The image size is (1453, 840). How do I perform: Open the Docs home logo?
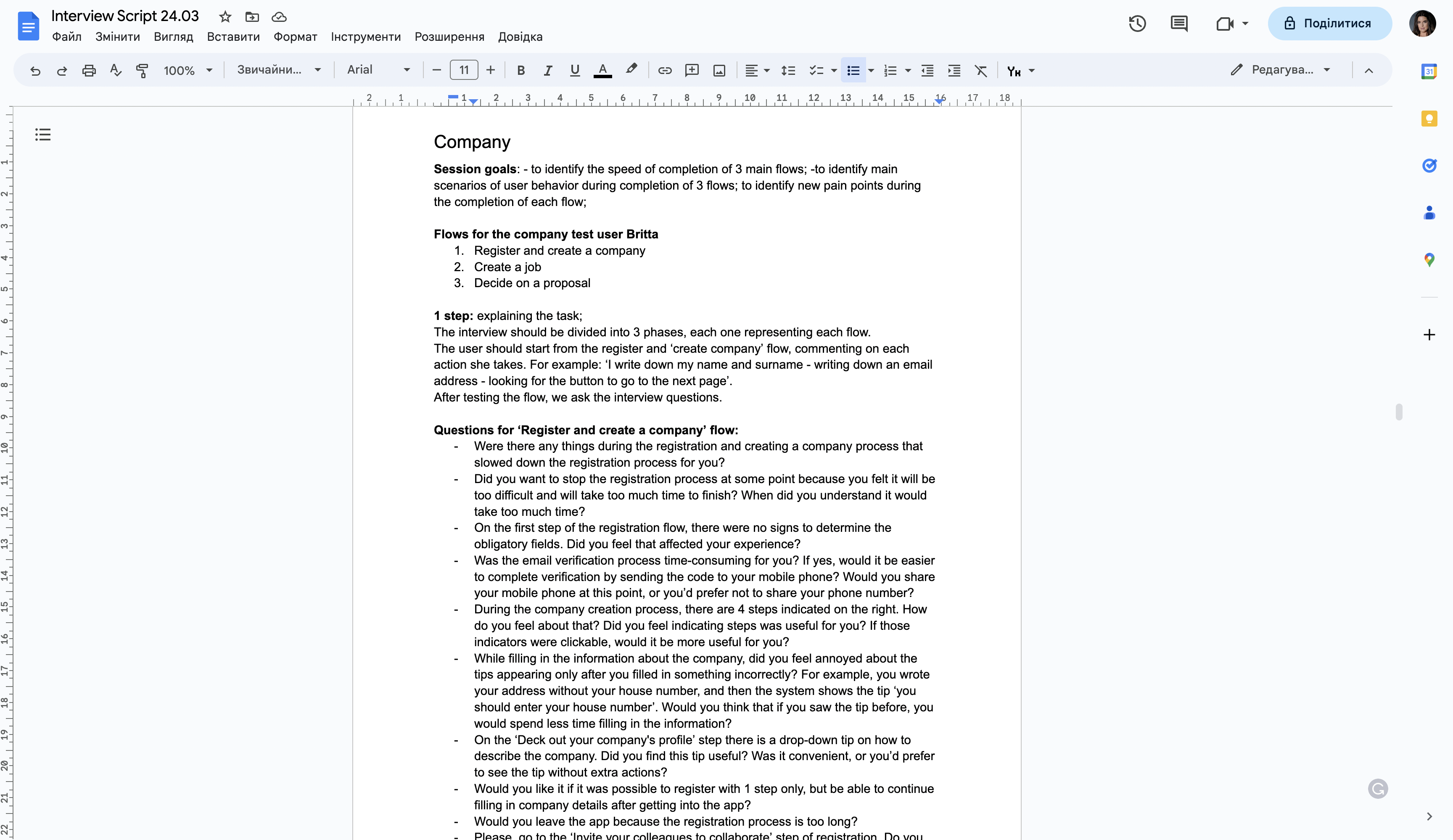pyautogui.click(x=28, y=26)
